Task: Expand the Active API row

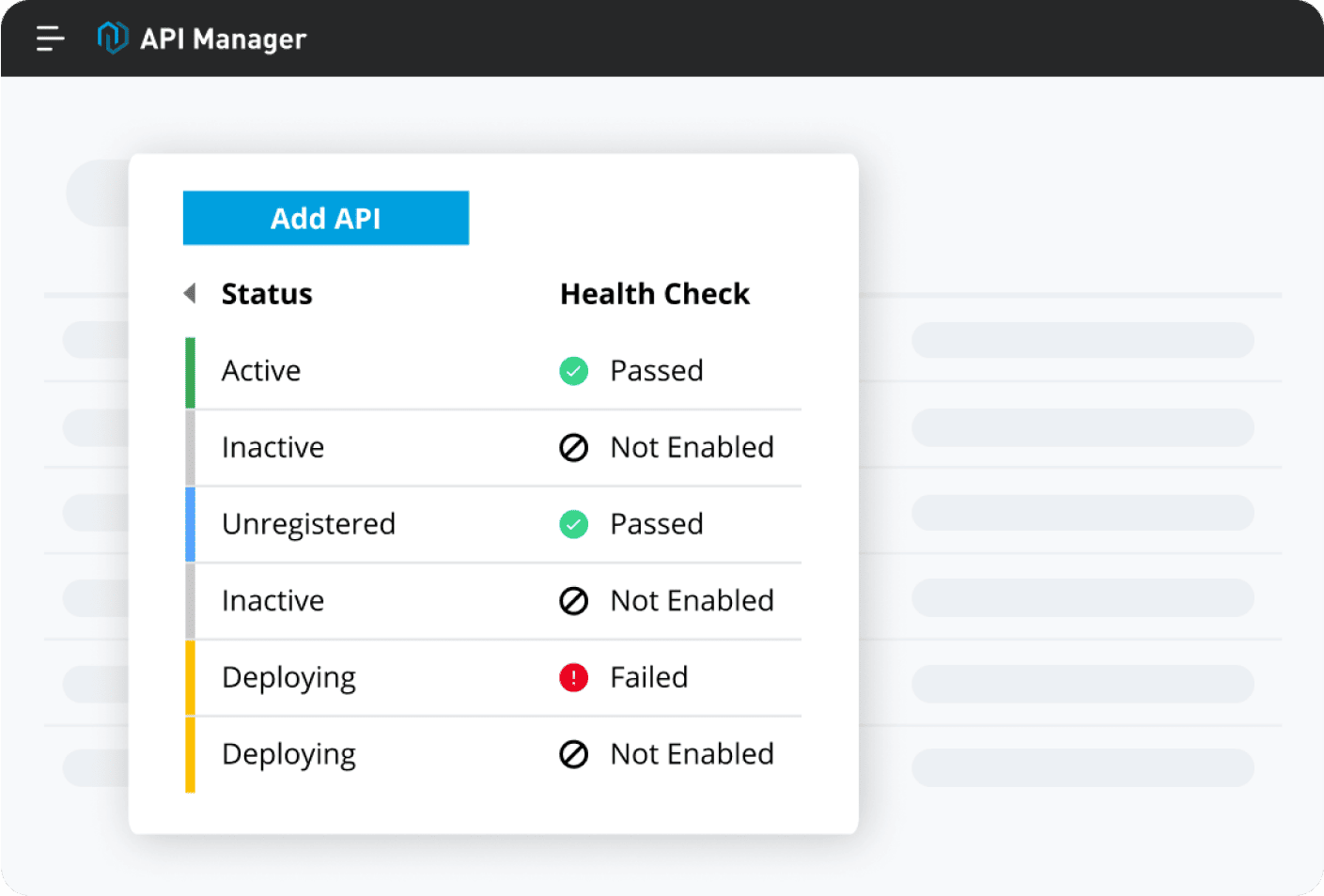Action: point(261,370)
